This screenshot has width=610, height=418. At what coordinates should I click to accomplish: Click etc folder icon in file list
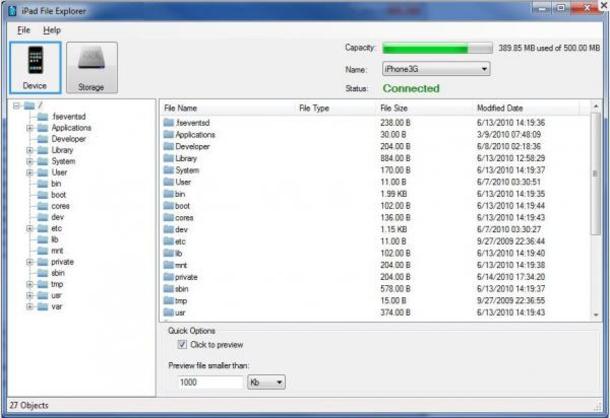[x=168, y=241]
